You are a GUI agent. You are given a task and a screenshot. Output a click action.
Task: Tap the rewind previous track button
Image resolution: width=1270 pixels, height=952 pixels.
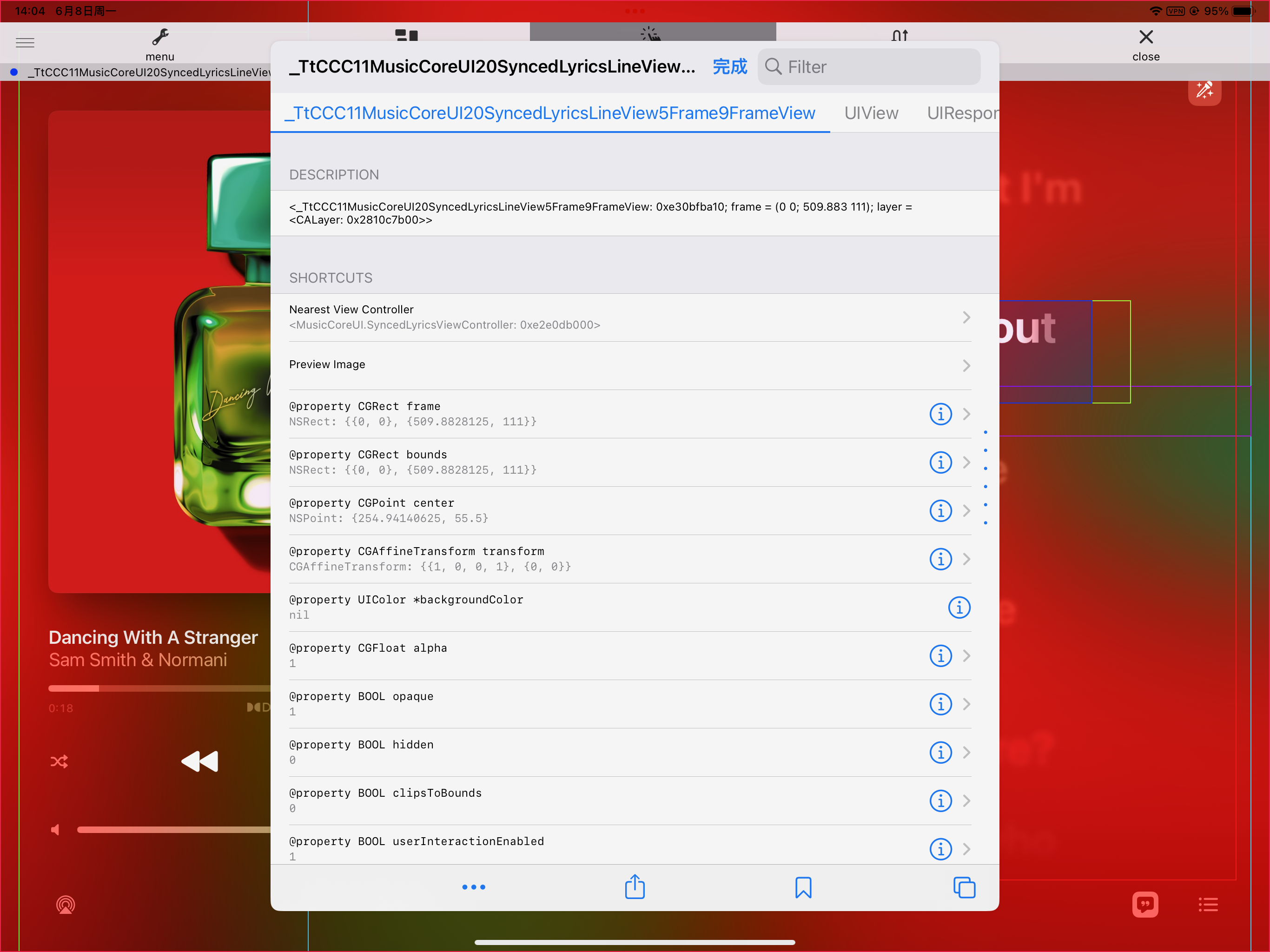[199, 761]
